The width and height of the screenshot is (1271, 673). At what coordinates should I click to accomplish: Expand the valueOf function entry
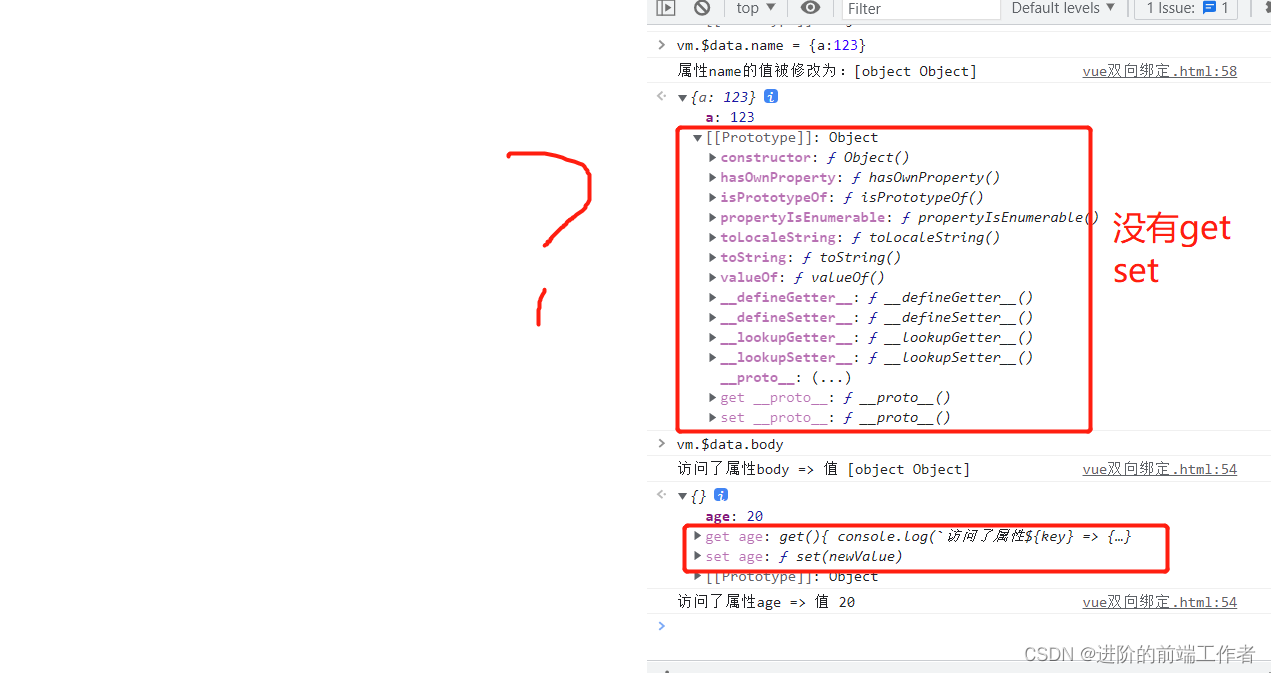coord(712,278)
